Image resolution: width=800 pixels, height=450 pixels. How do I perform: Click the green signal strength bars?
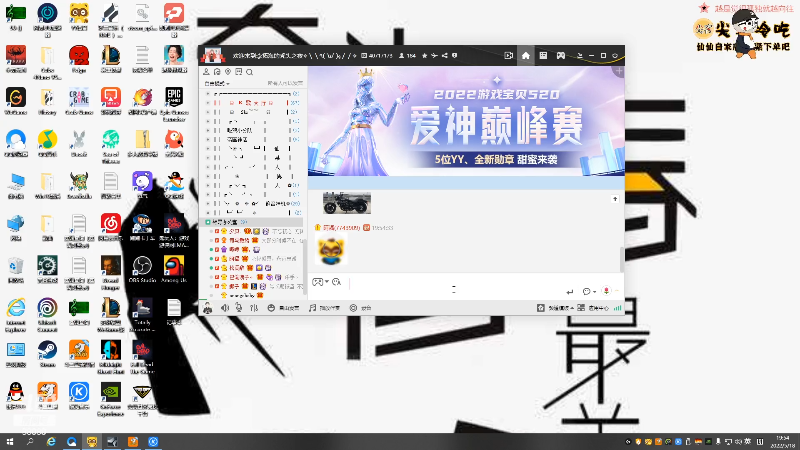coord(617,308)
